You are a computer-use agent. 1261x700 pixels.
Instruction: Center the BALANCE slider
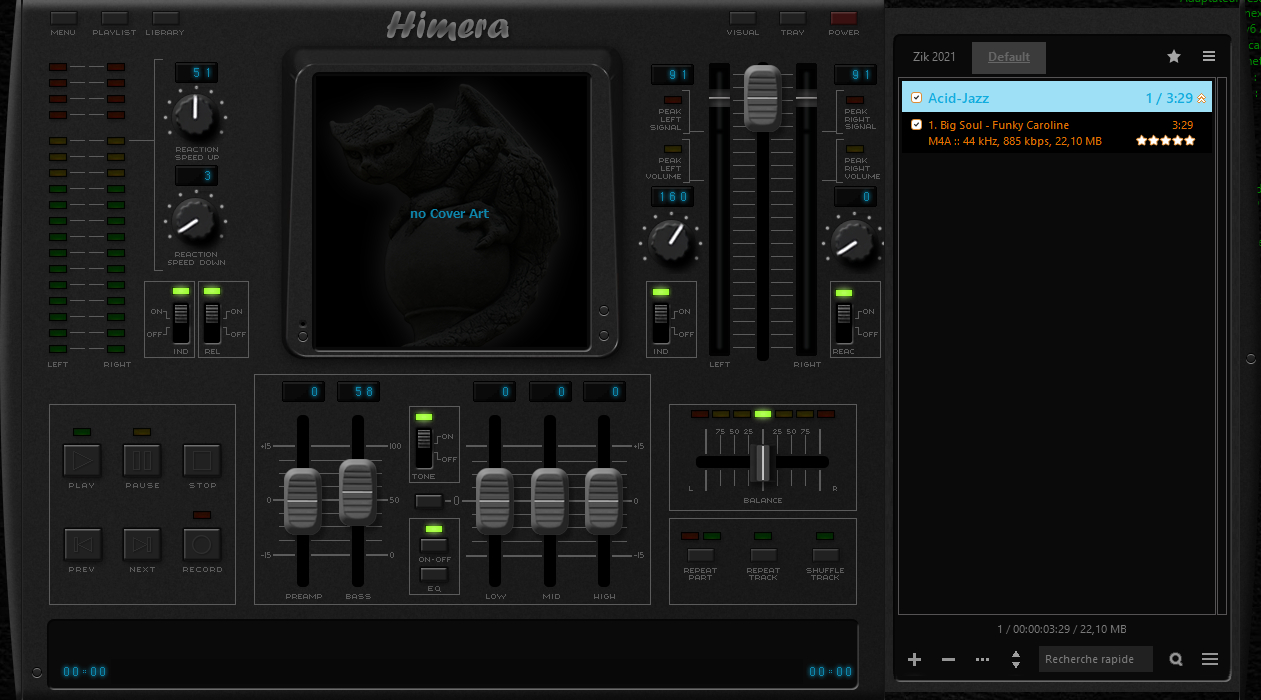(x=762, y=461)
